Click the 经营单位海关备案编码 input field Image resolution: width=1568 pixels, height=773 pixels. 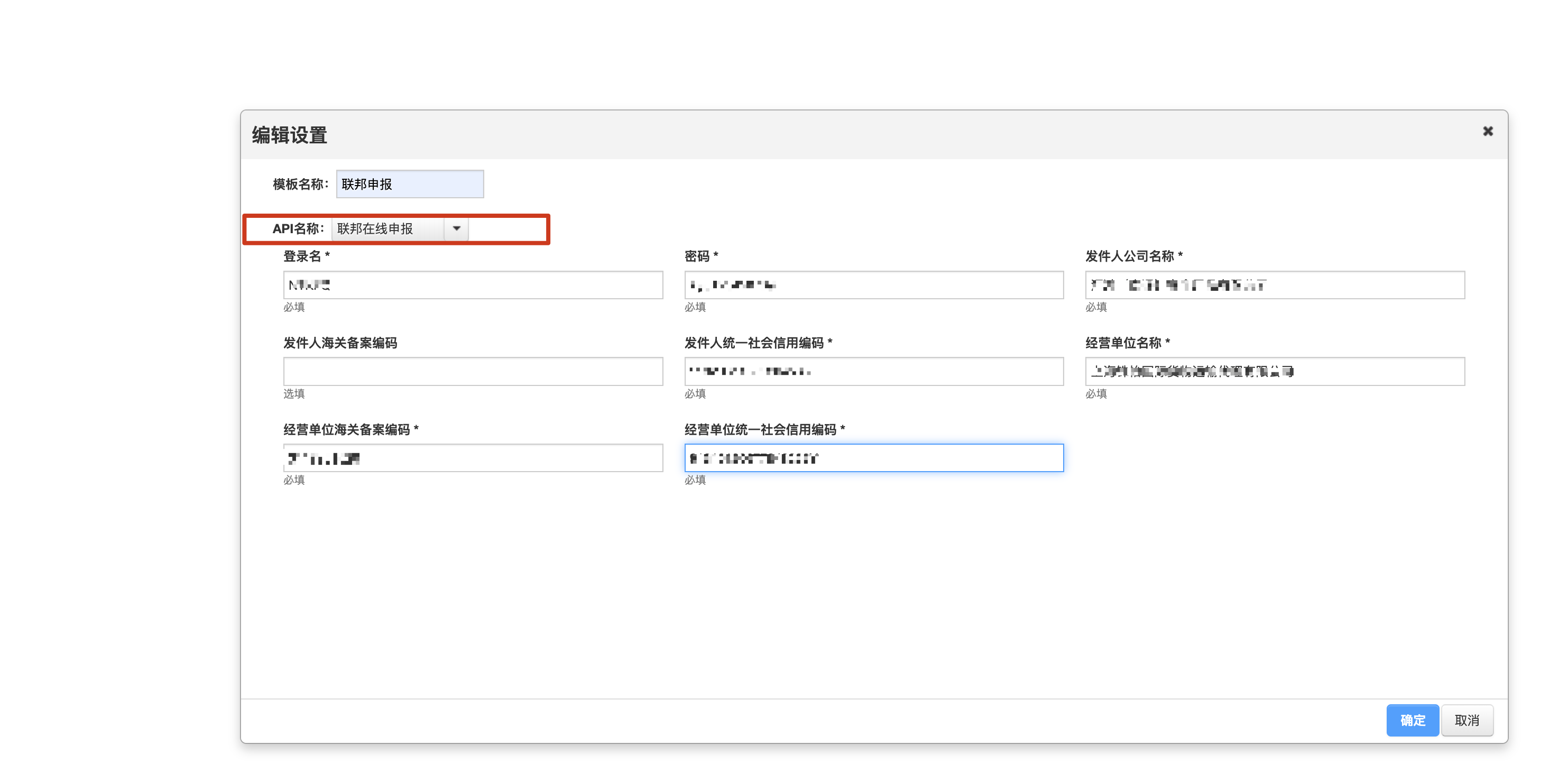[473, 458]
